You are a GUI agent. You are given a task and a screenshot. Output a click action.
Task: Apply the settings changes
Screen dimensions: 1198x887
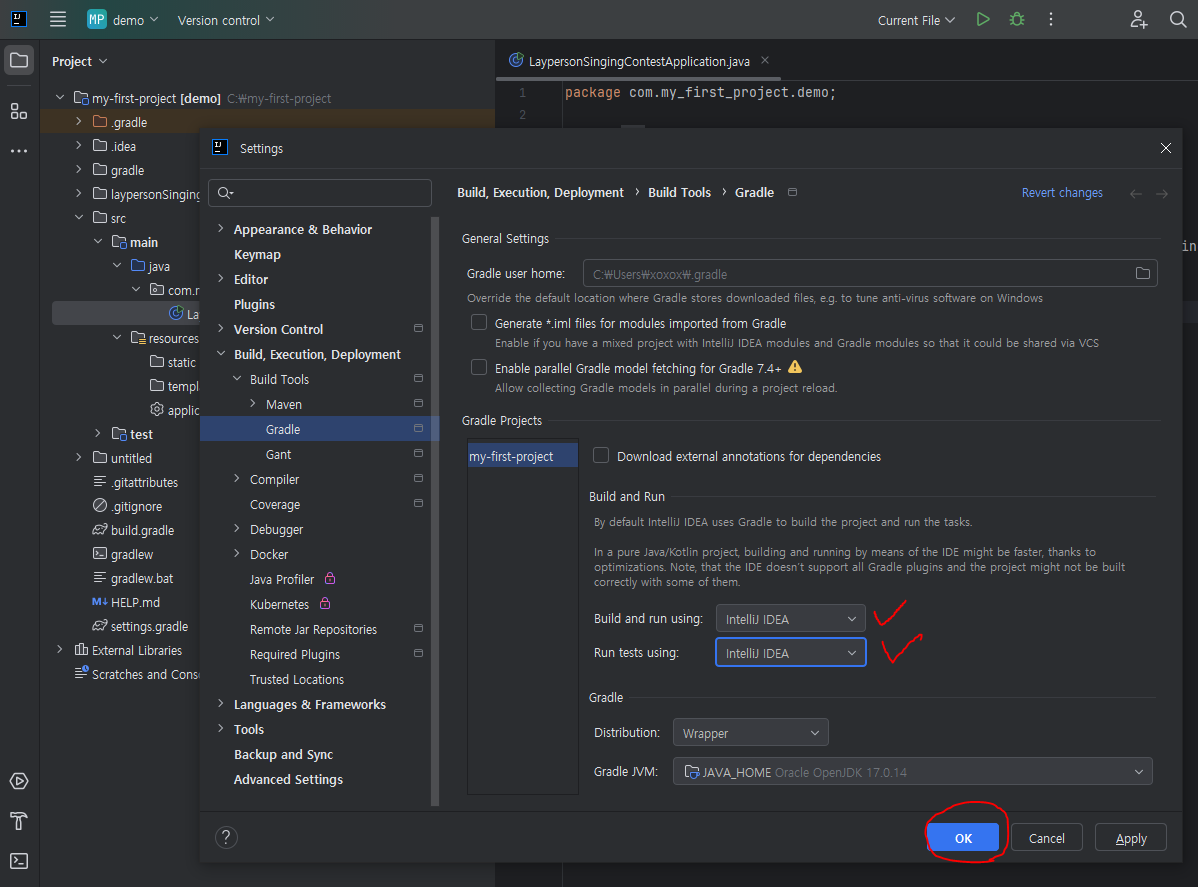pos(1131,837)
